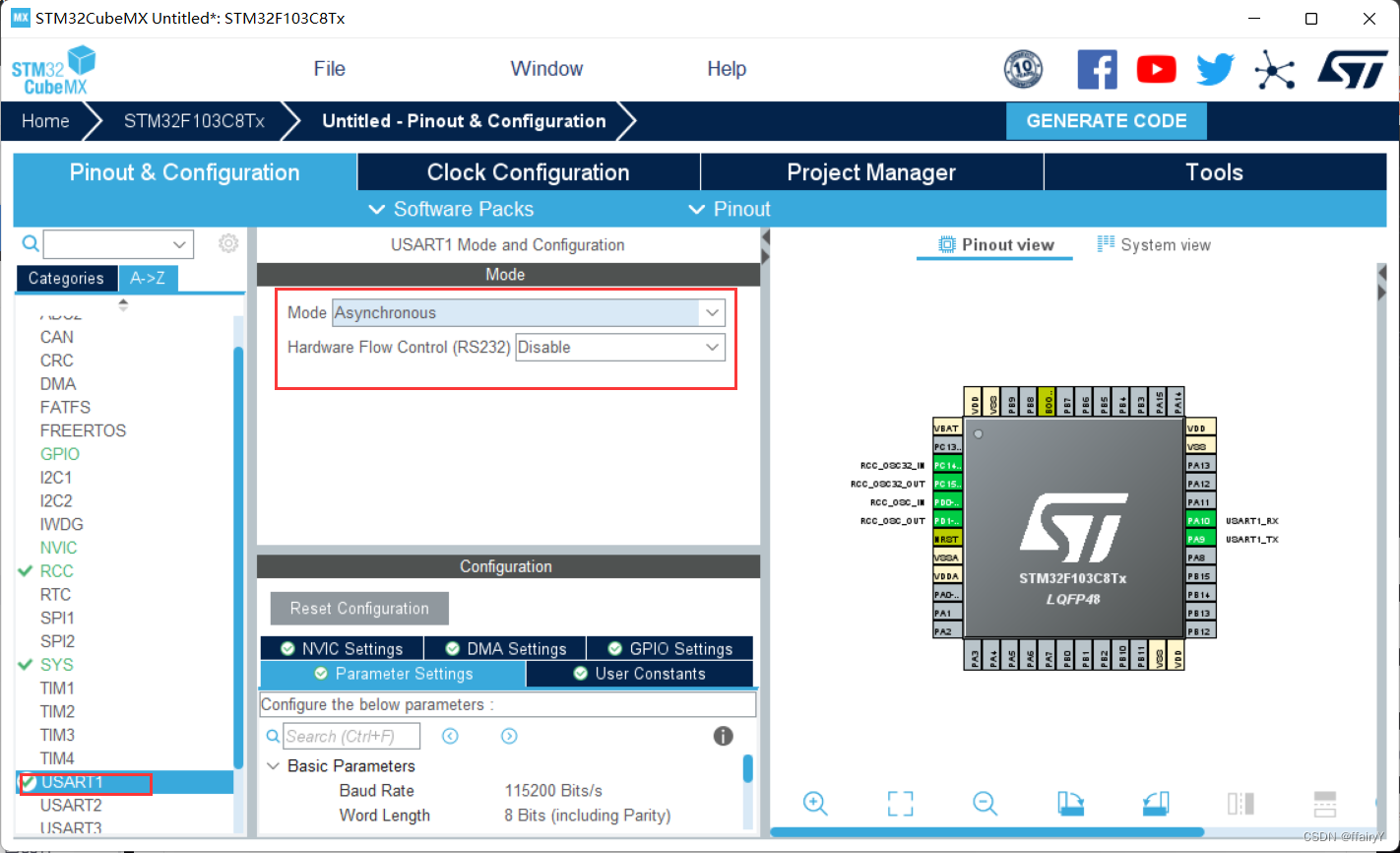The width and height of the screenshot is (1400, 853).
Task: Go to Home breadcrumb
Action: 45,121
